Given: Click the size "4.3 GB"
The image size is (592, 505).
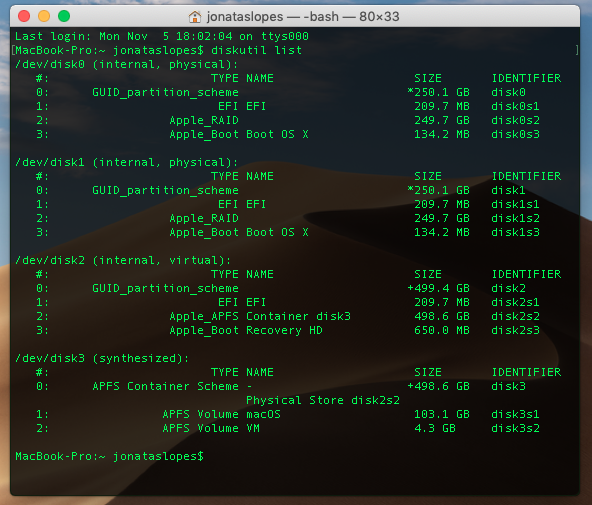Looking at the screenshot, I should coord(435,428).
